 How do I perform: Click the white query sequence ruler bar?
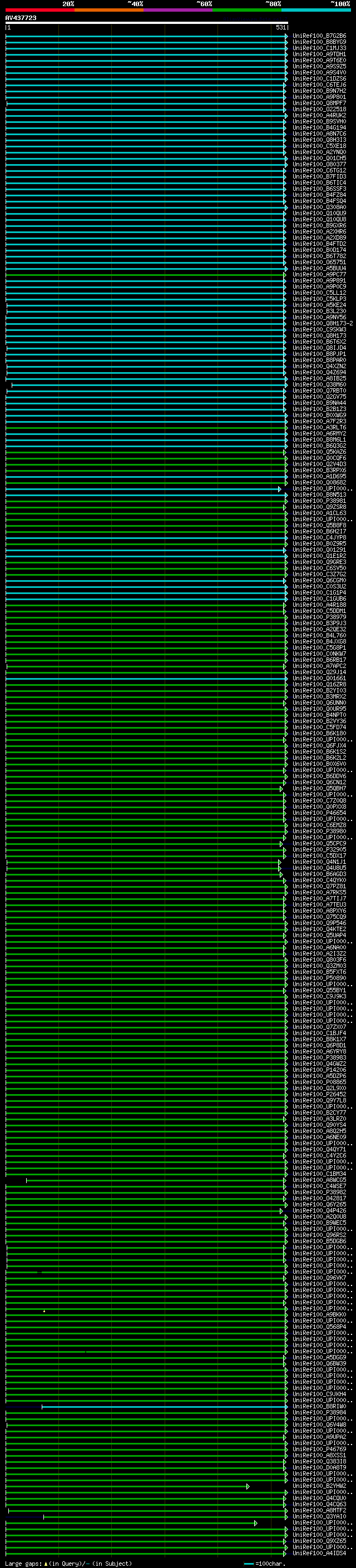[147, 22]
